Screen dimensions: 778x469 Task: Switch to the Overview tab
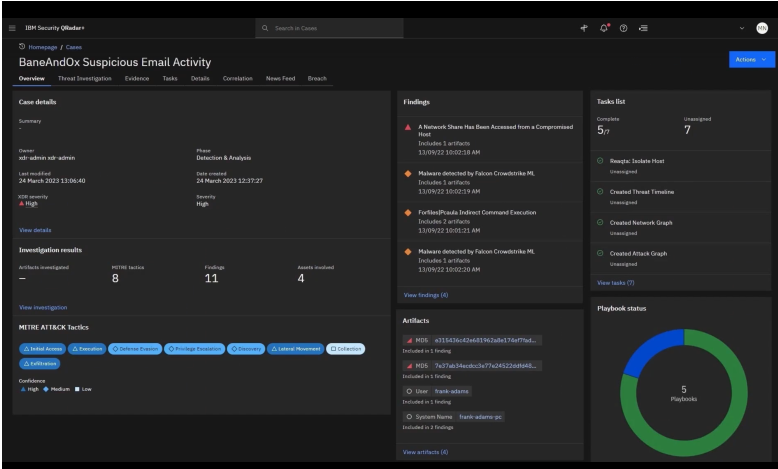(x=32, y=78)
